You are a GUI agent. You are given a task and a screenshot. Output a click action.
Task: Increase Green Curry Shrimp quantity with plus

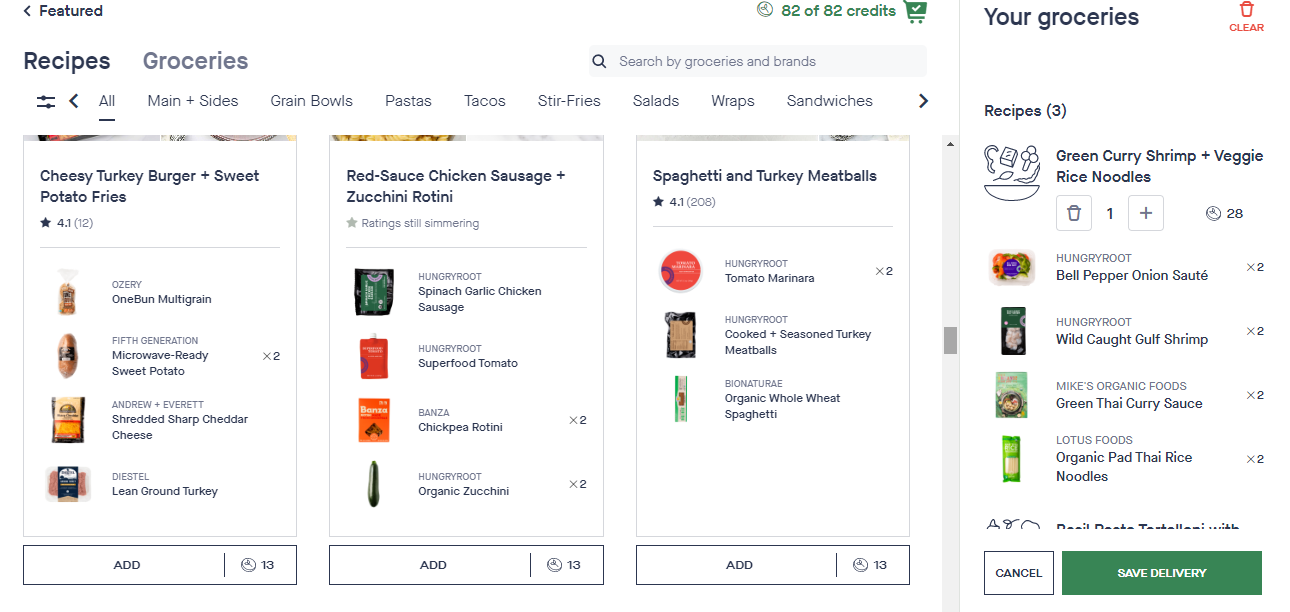click(x=1146, y=213)
